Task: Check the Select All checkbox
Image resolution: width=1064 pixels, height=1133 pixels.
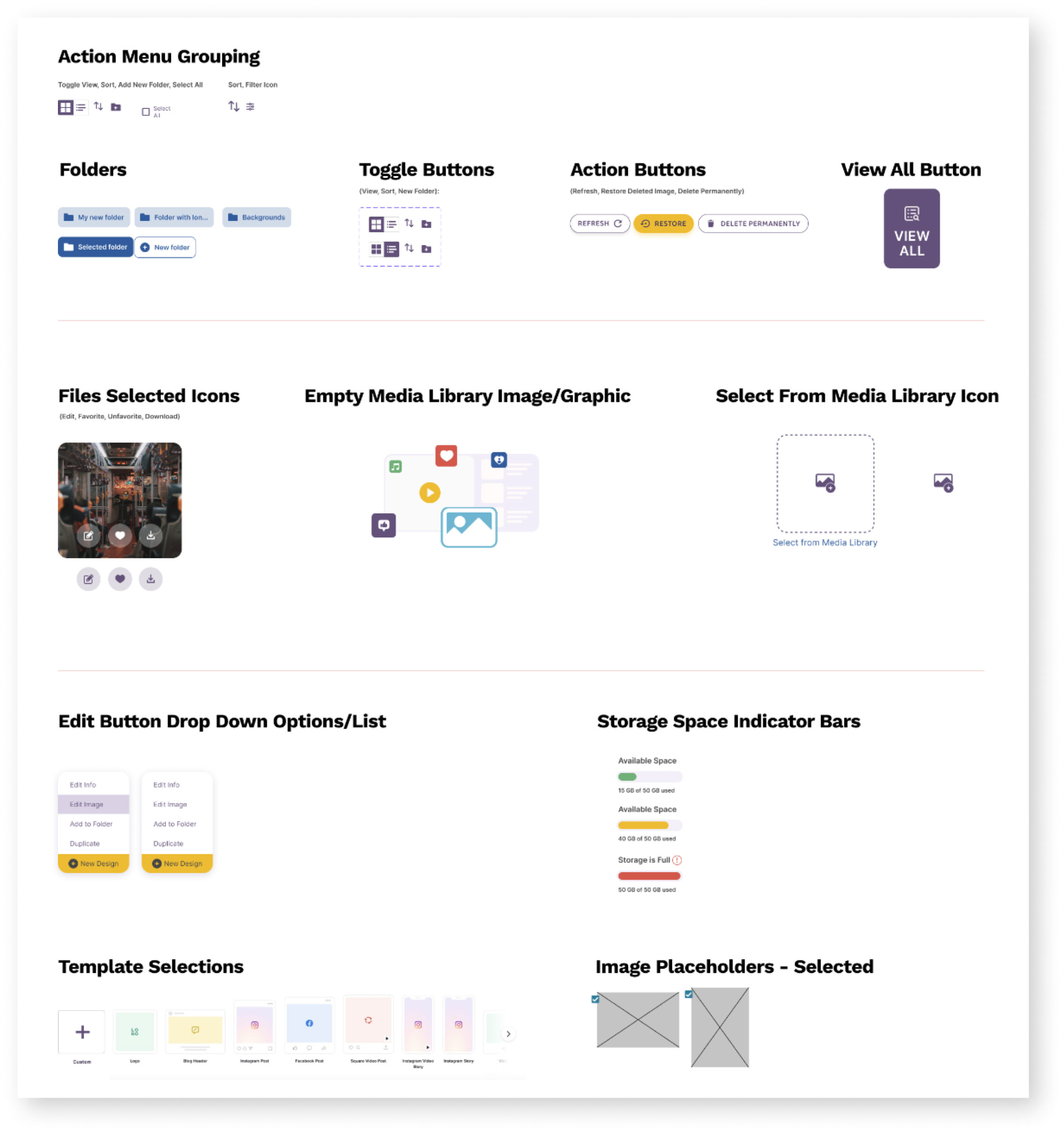Action: click(145, 111)
